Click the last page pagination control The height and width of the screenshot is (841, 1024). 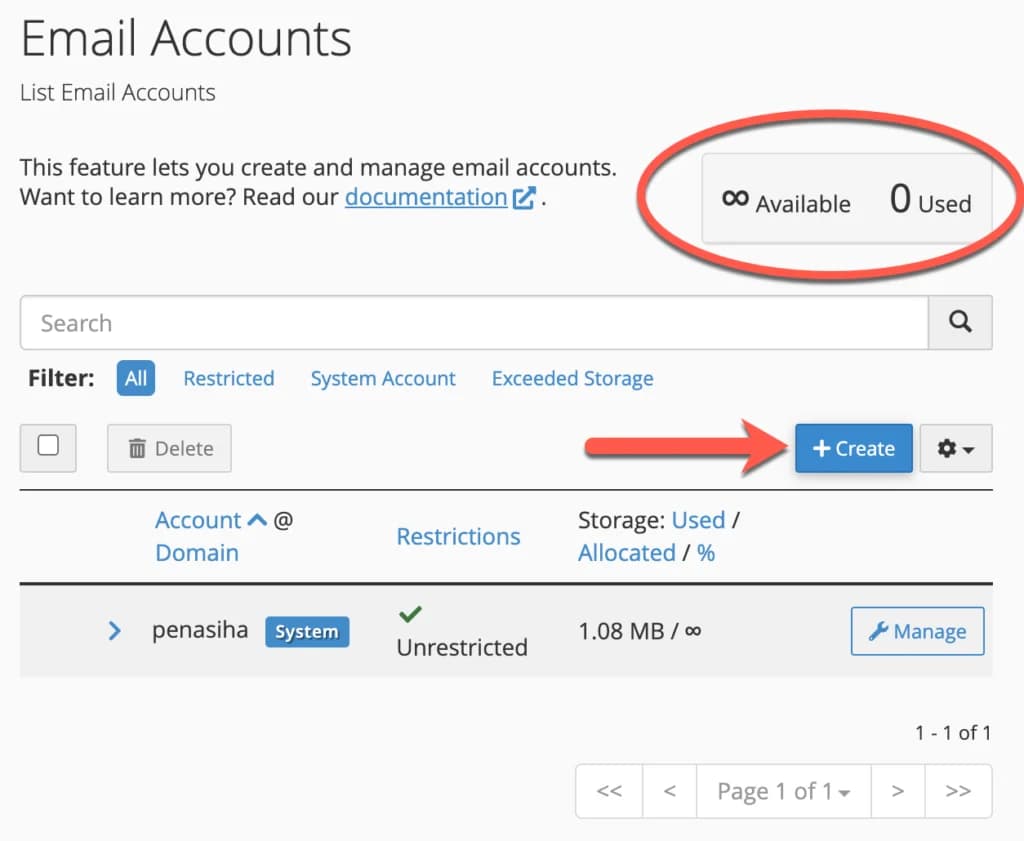[x=958, y=791]
